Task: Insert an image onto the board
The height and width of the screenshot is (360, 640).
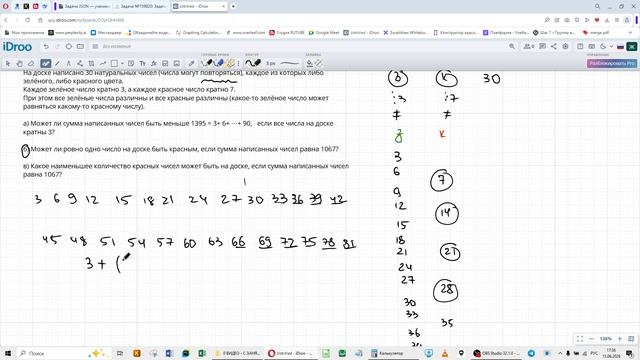Action: (176, 63)
